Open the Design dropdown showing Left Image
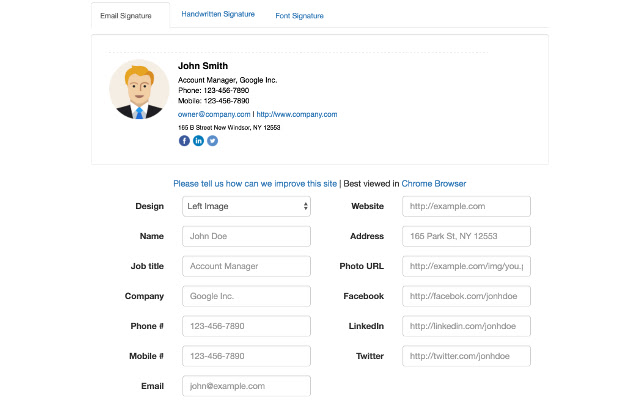The image size is (640, 400). pyautogui.click(x=247, y=206)
